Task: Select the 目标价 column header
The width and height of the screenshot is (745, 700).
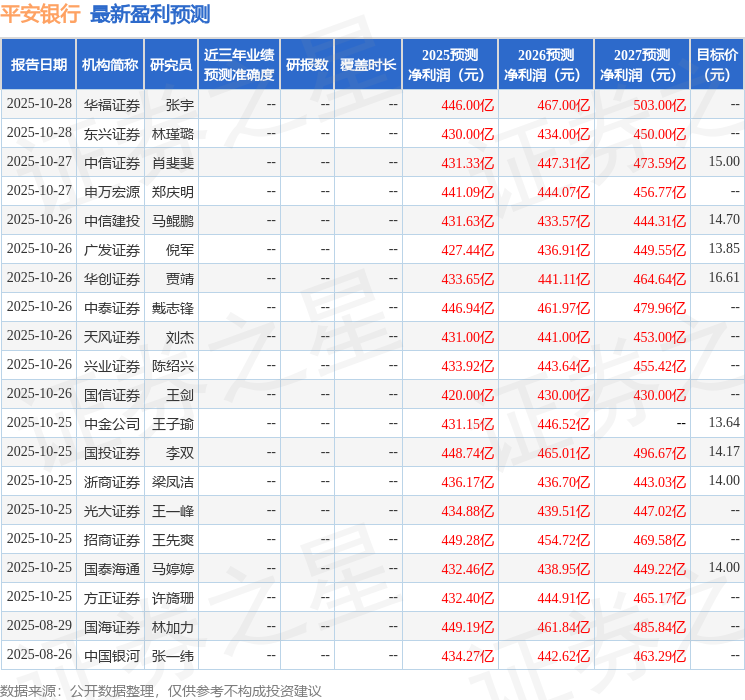Action: click(x=717, y=65)
